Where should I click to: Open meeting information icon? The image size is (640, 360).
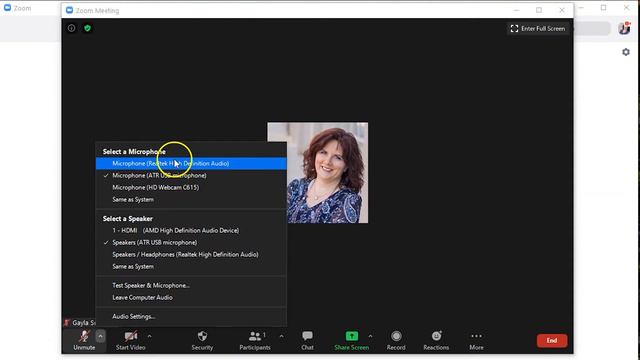[x=71, y=28]
